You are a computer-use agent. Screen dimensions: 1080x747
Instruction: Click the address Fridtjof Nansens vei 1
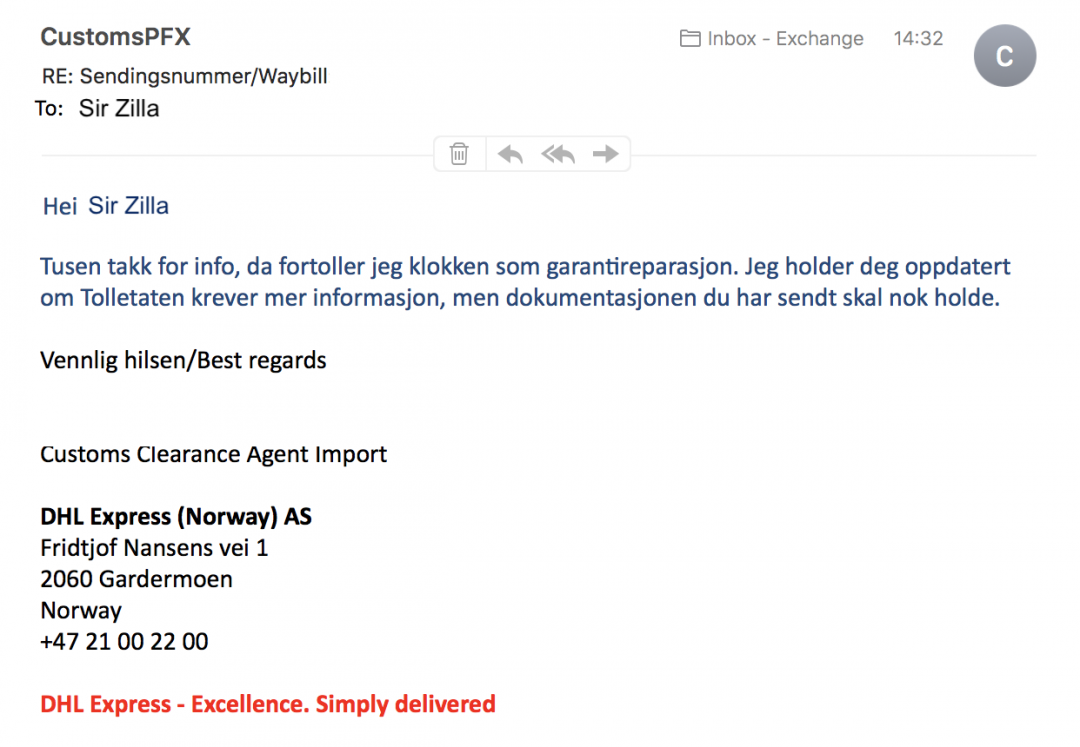coord(154,548)
